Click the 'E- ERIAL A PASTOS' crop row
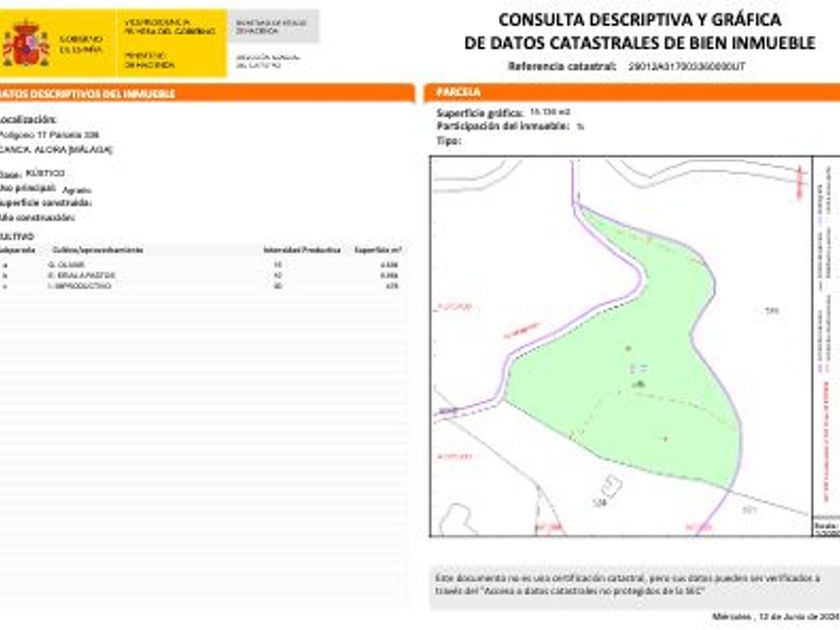The image size is (840, 630). point(201,275)
